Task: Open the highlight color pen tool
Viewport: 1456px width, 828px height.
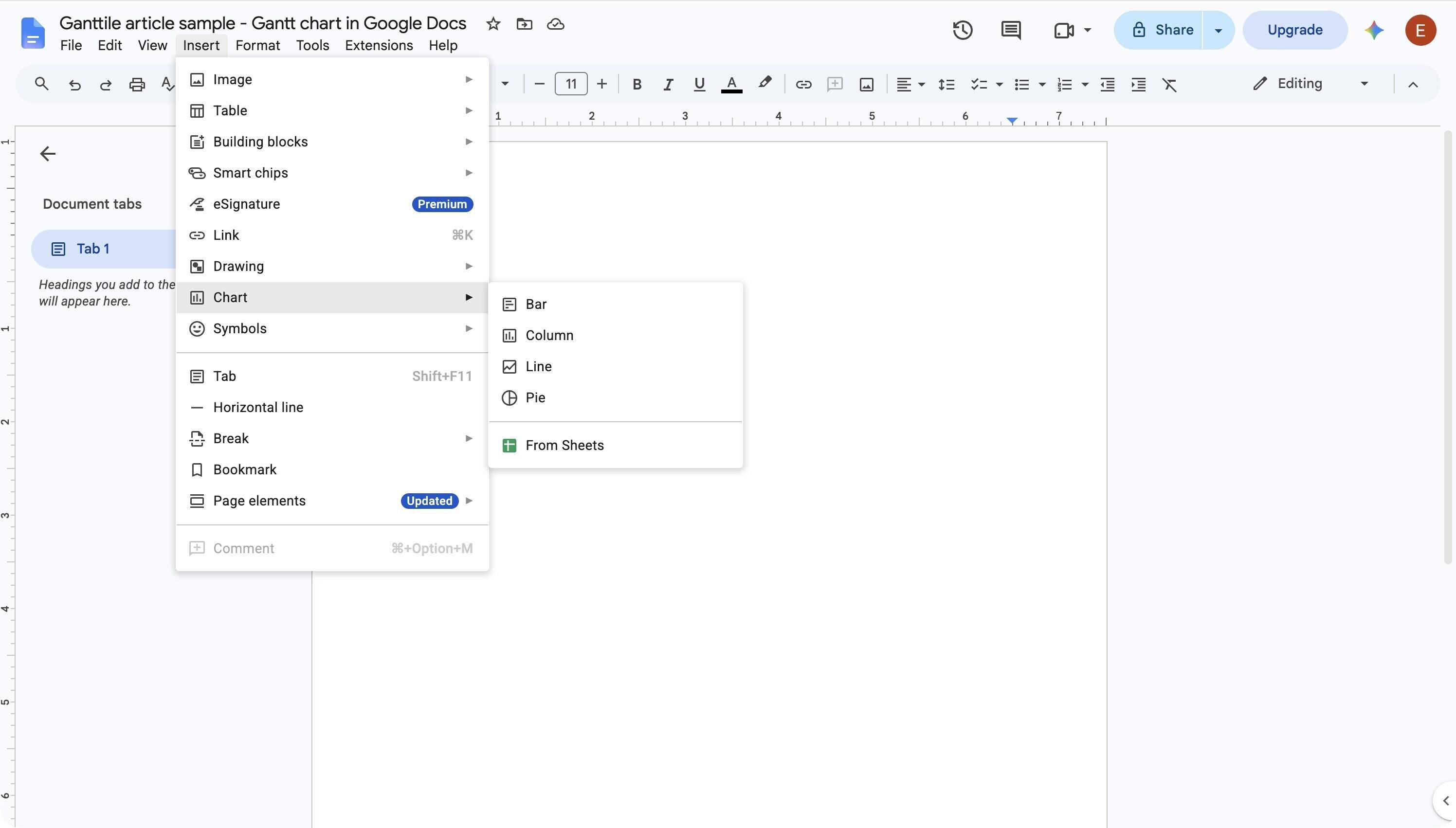Action: point(764,83)
